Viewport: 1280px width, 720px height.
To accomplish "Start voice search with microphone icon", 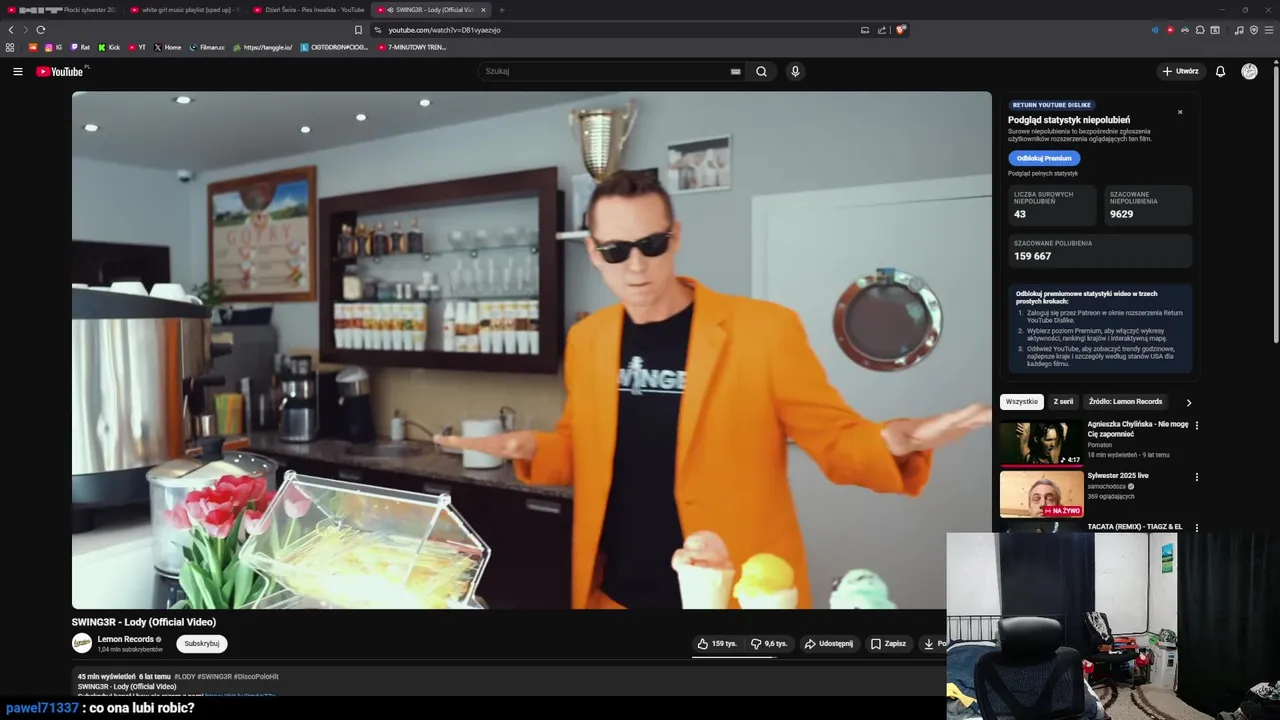I will 795,72.
